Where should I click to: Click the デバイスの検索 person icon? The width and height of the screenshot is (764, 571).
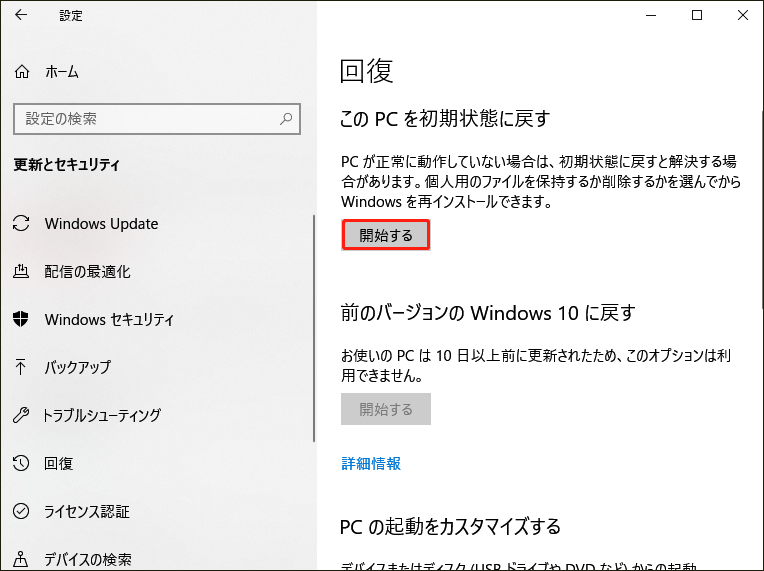(x=20, y=559)
